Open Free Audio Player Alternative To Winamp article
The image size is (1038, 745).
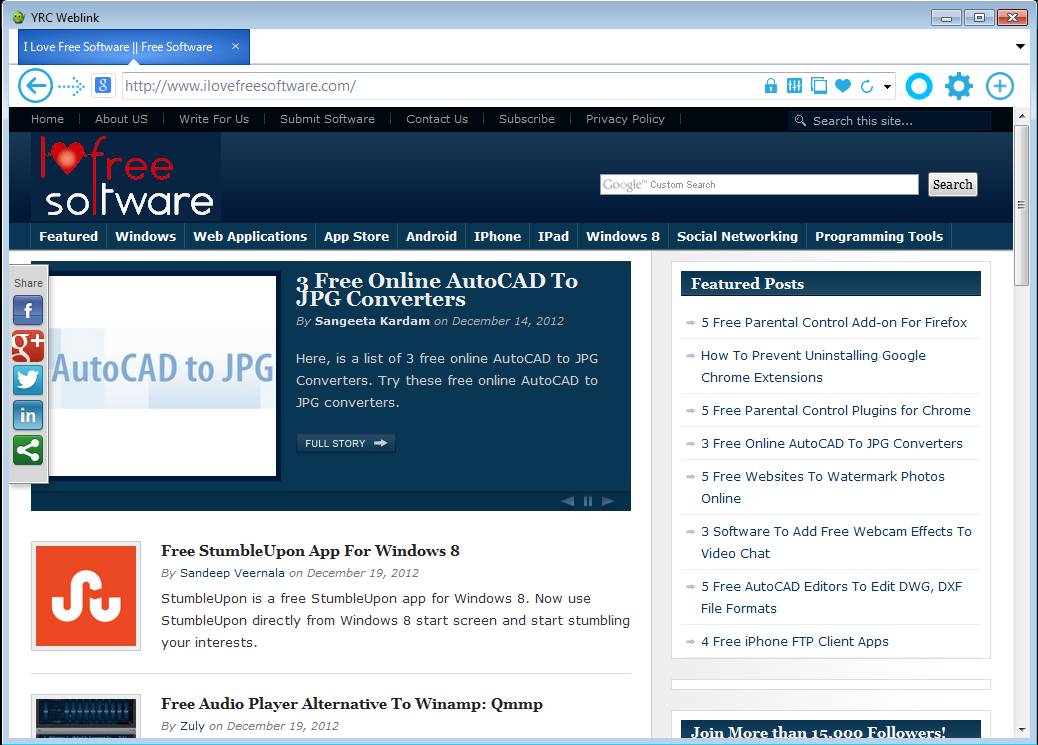point(352,704)
